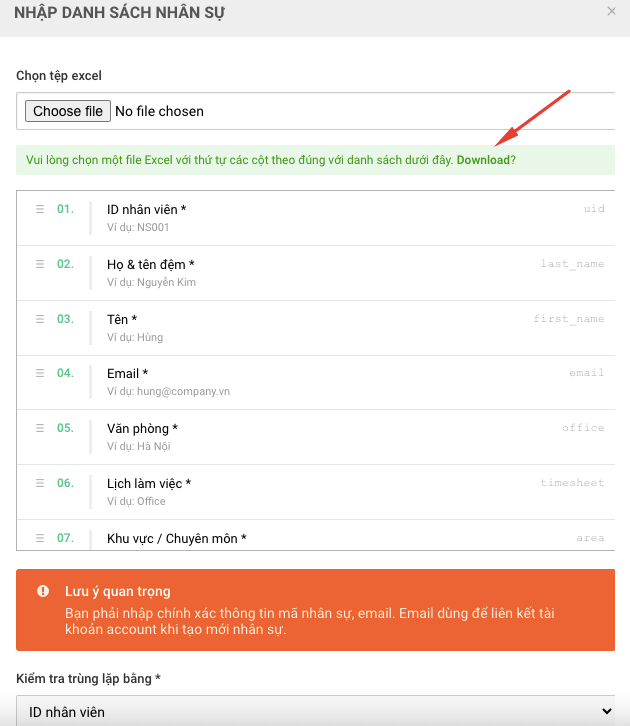630x726 pixels.
Task: Click the drag handle for Khu vực / Chuyên môn
Action: (x=40, y=538)
